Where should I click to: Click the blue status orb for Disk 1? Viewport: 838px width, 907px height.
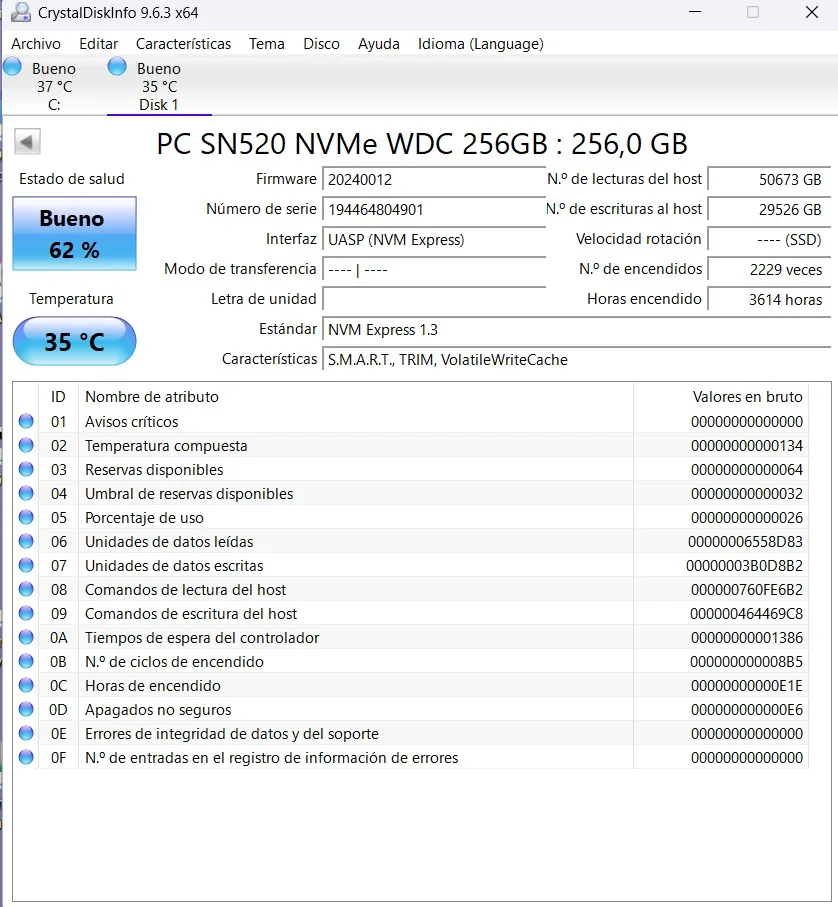tap(117, 67)
